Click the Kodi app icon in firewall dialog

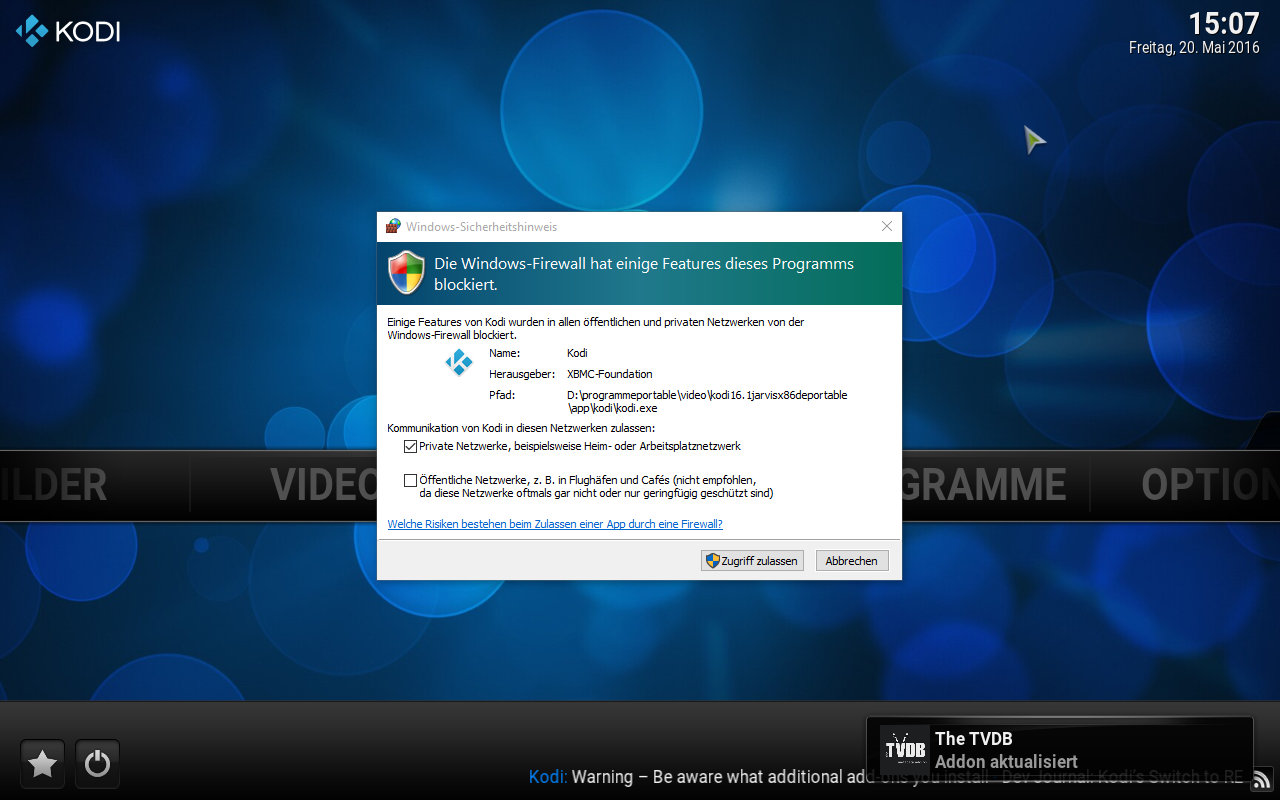[x=459, y=363]
